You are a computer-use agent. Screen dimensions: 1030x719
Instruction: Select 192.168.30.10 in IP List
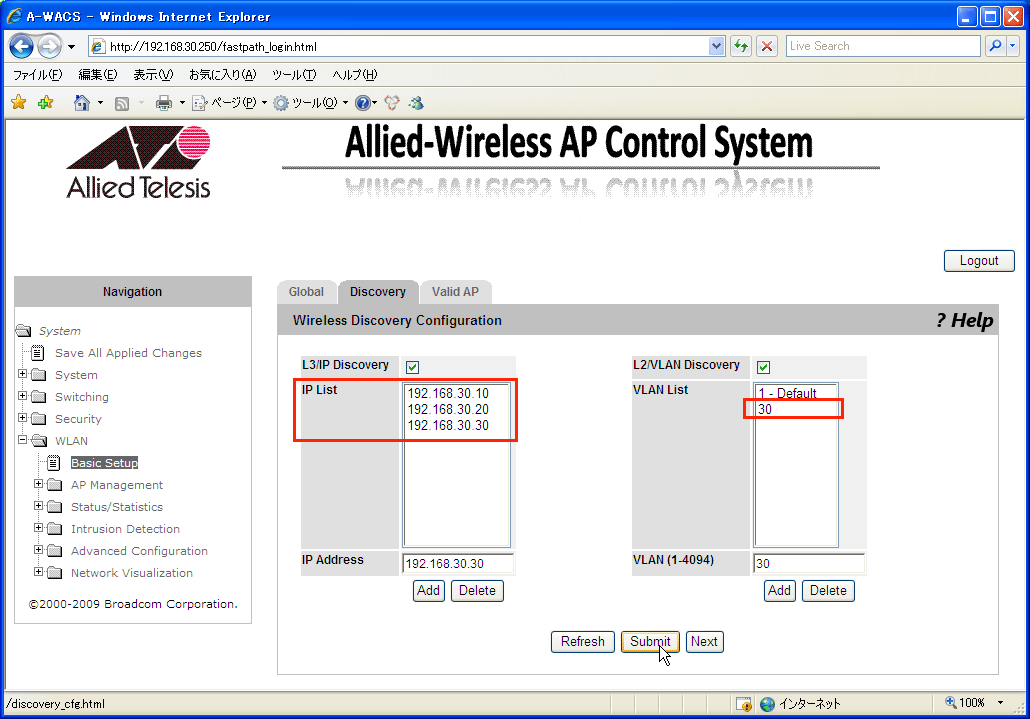pos(456,393)
